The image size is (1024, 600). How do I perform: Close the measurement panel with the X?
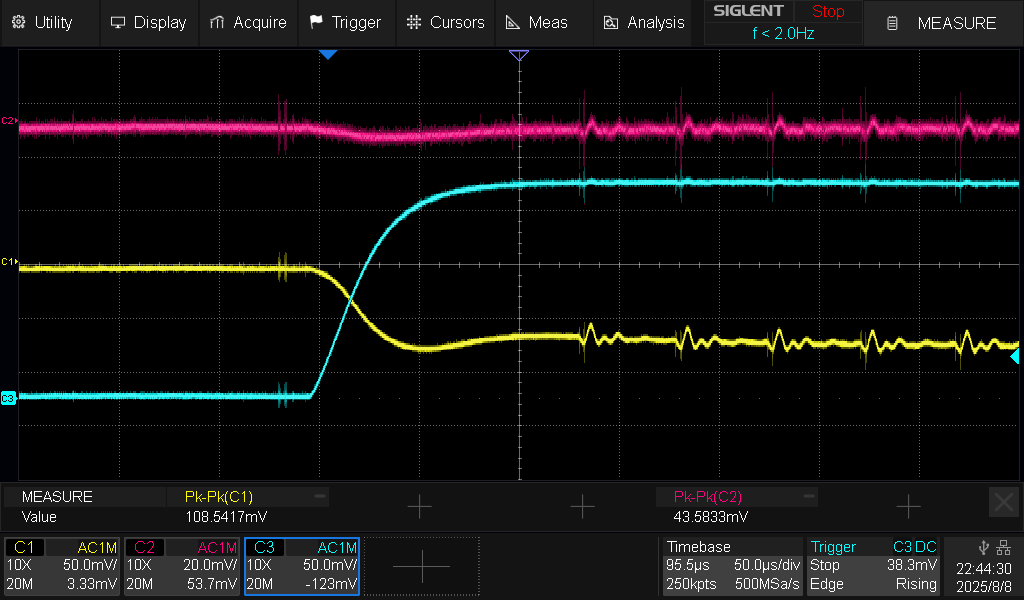click(x=1003, y=502)
